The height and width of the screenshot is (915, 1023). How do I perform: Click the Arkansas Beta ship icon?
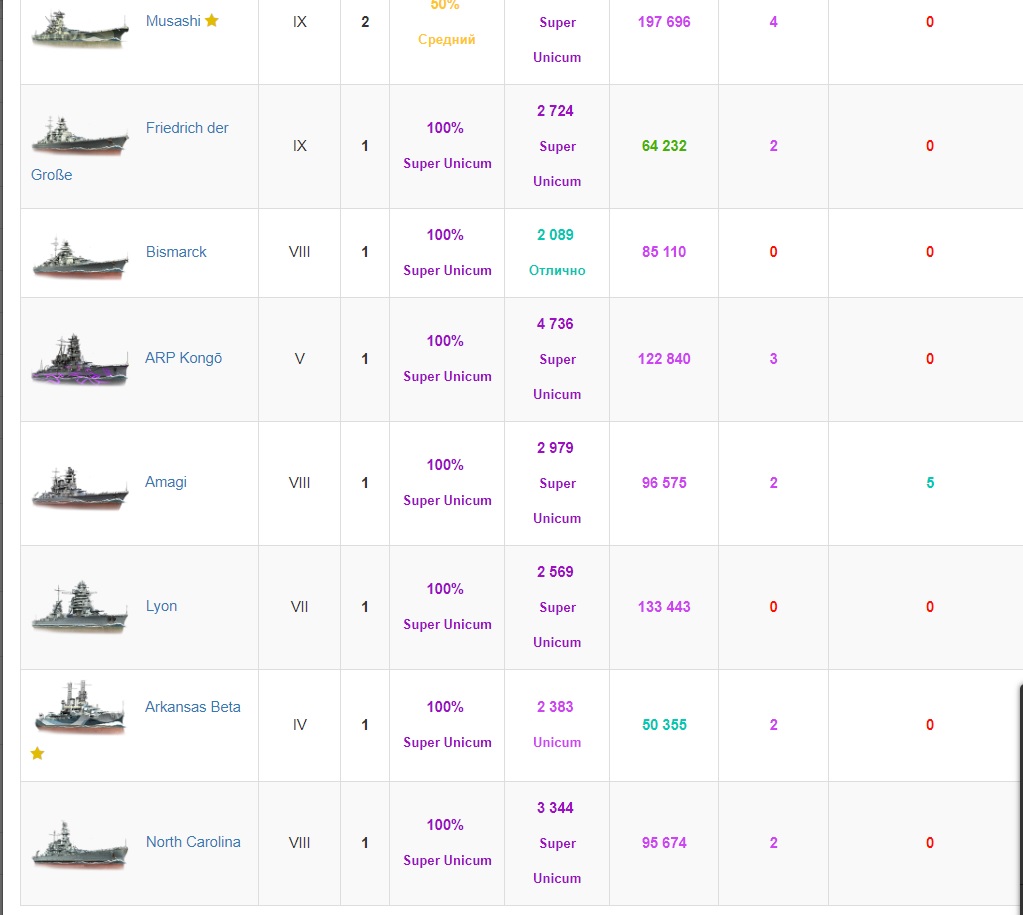click(80, 708)
